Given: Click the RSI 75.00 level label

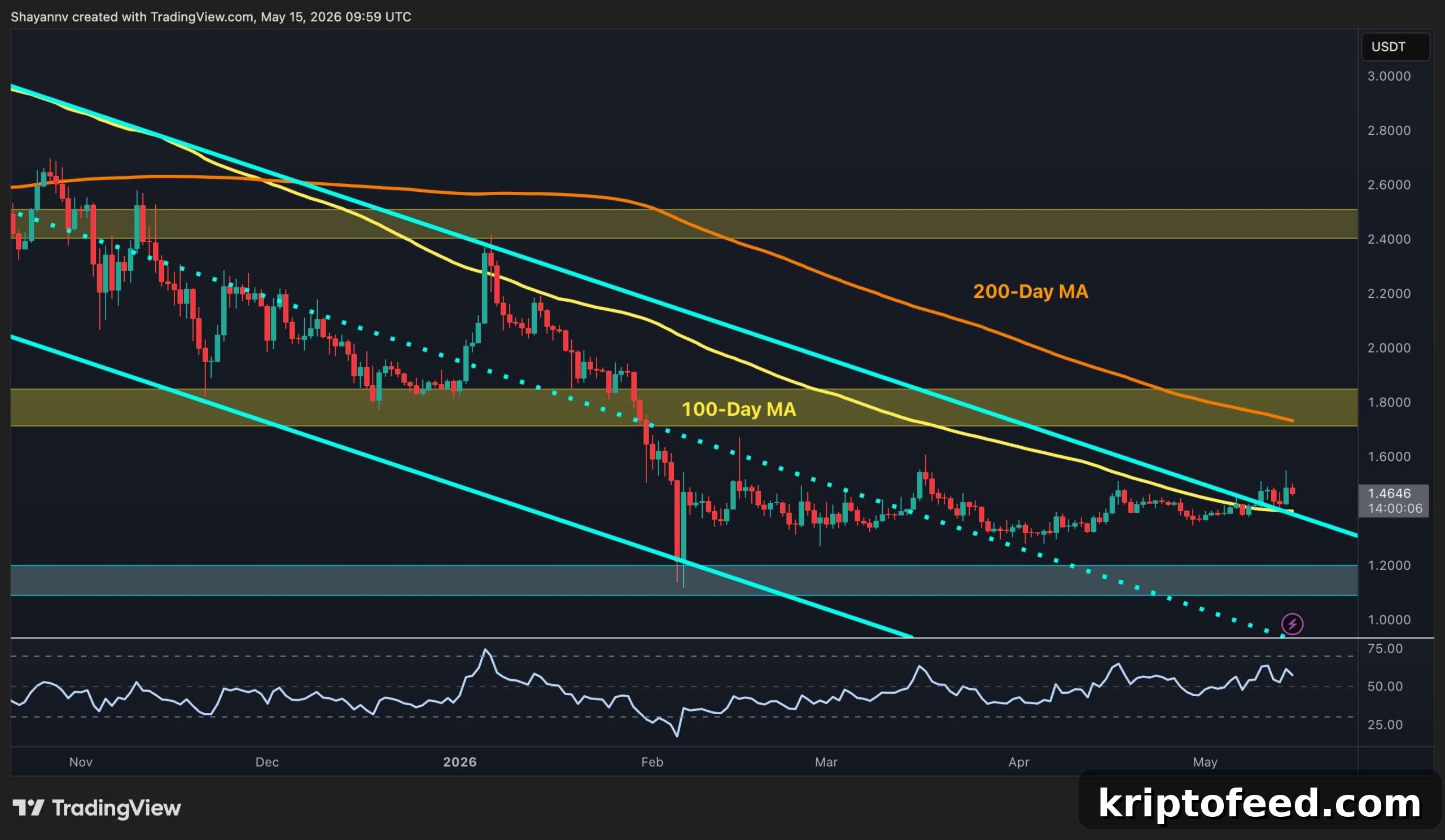Looking at the screenshot, I should pos(1385,649).
